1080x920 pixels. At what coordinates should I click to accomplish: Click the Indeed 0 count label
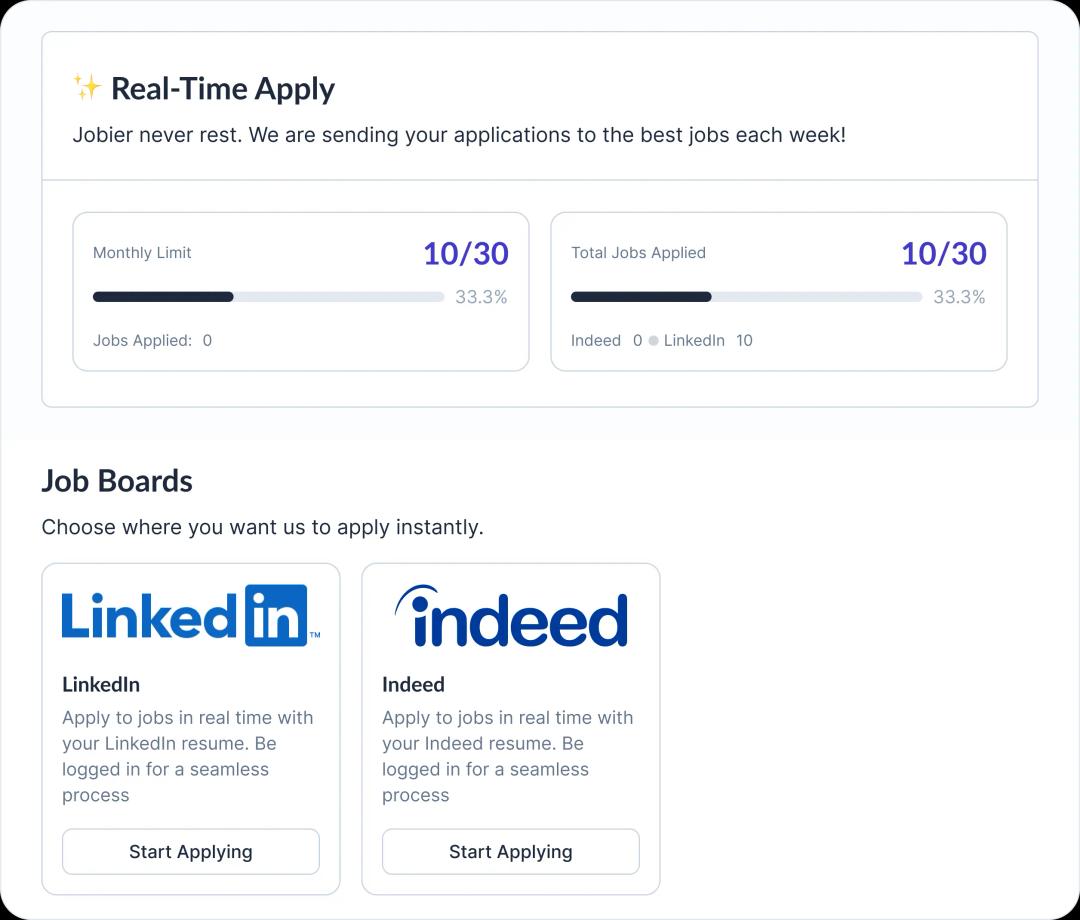pos(606,341)
